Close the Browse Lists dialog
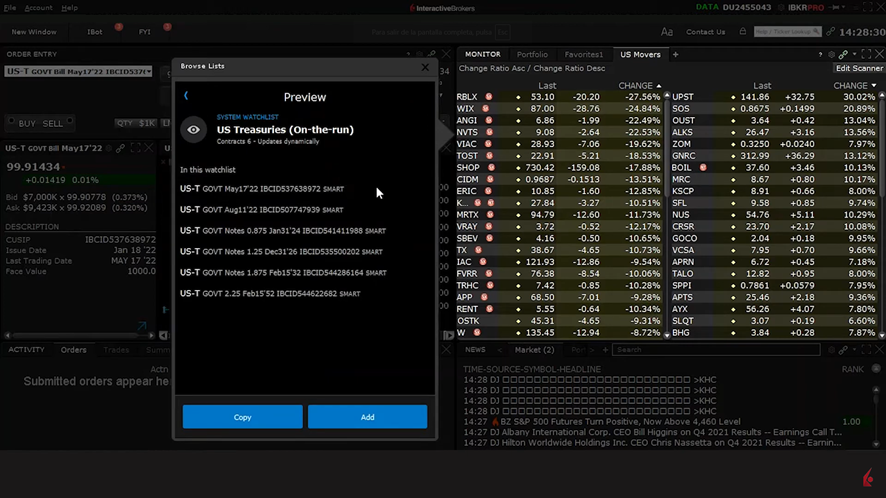The height and width of the screenshot is (498, 886). 425,67
